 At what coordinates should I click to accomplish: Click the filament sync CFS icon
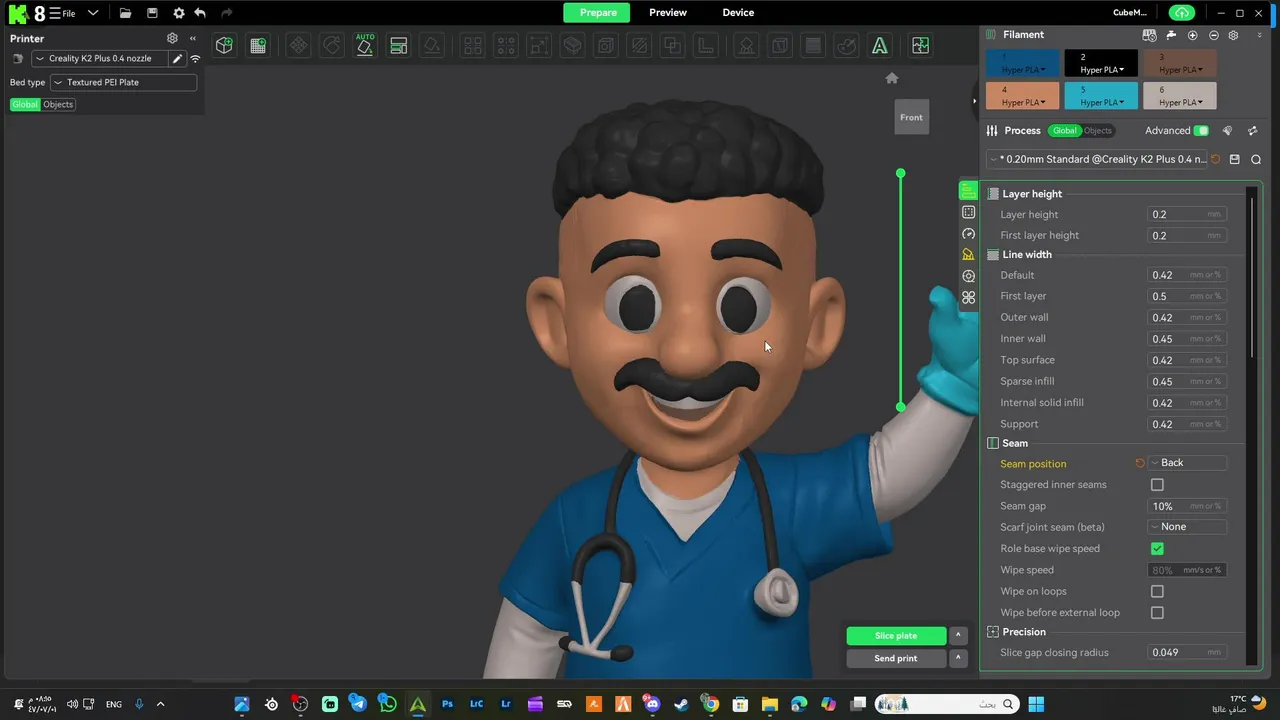point(1149,35)
